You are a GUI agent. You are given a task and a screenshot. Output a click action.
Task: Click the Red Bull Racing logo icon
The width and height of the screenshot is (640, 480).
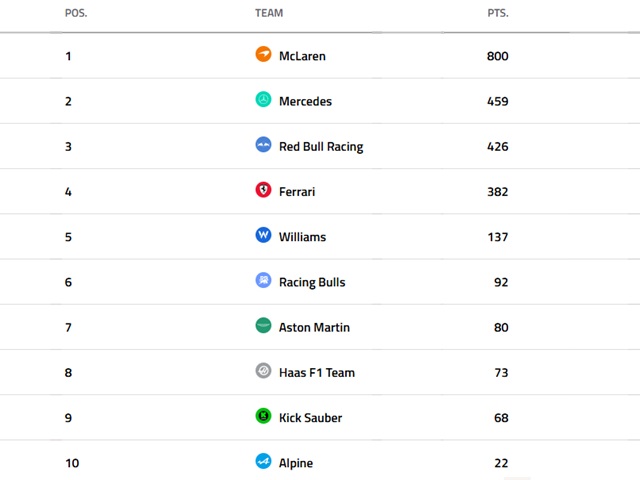[x=263, y=145]
